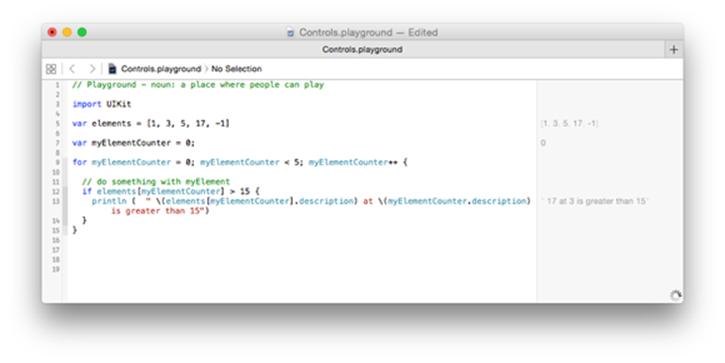Screen dimensions: 725x363
Task: Click result '17 at 3 is greater than 15'
Action: (x=596, y=201)
